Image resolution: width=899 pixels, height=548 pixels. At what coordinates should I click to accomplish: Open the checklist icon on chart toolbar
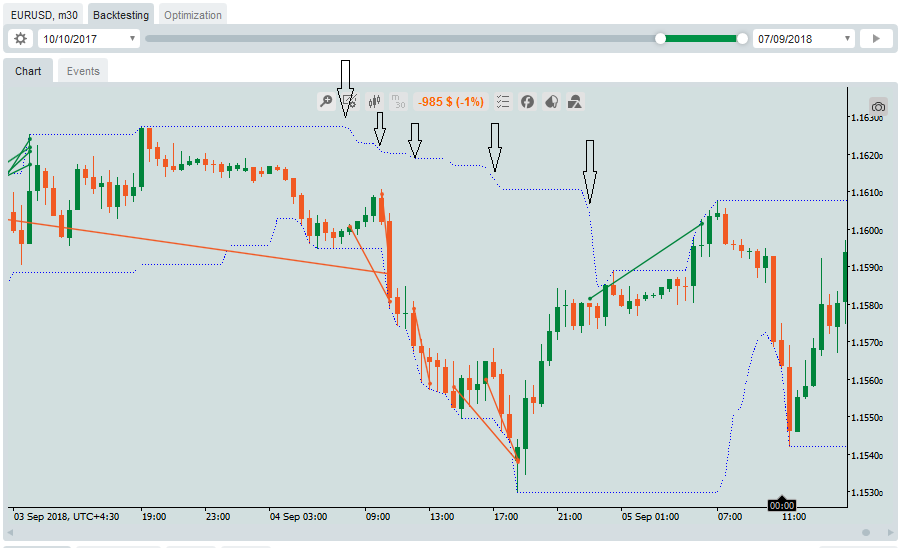tap(503, 102)
